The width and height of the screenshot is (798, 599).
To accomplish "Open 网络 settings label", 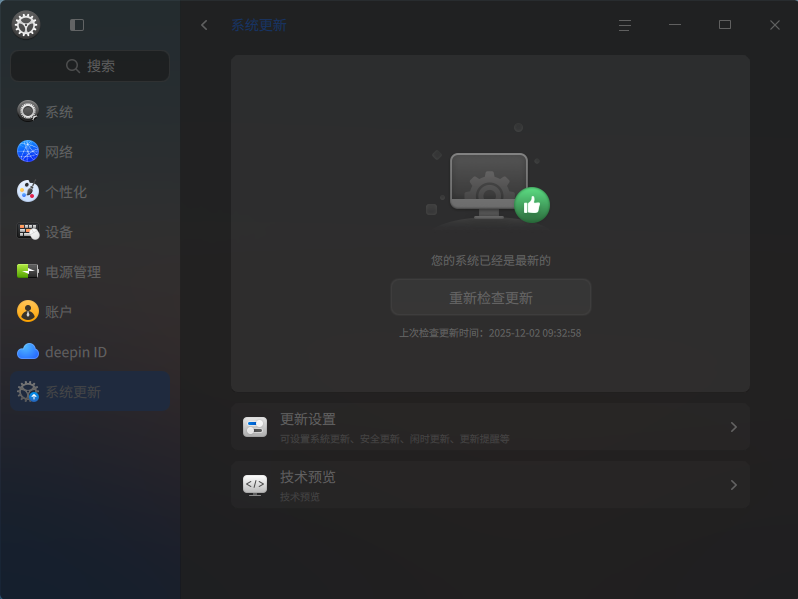I will point(59,152).
